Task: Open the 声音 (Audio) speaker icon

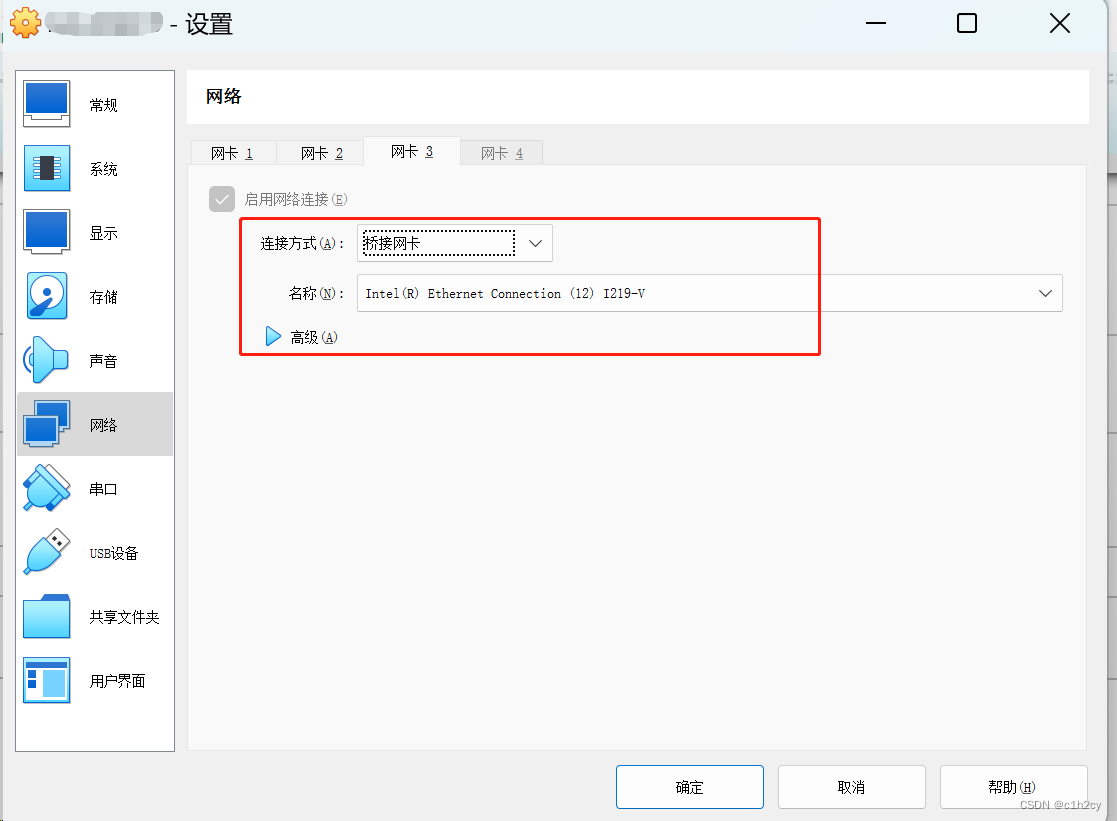Action: [46, 360]
